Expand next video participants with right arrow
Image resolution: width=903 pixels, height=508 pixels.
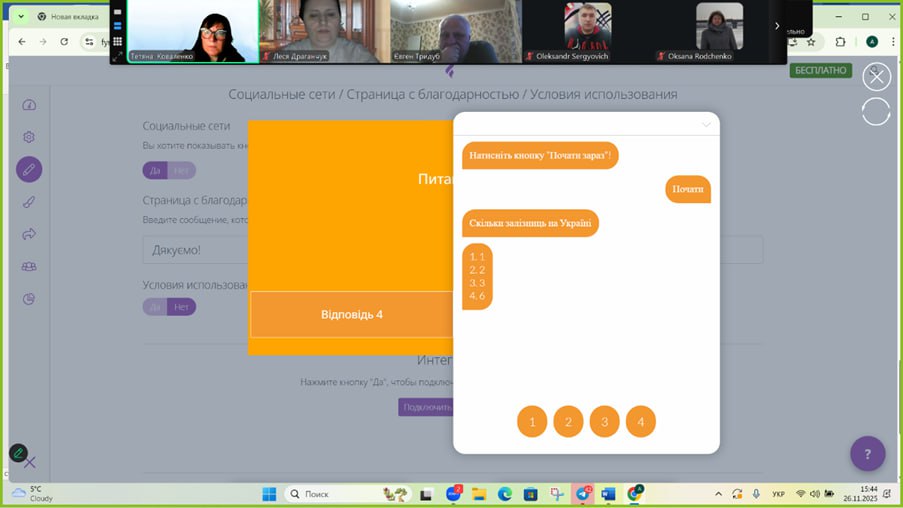(777, 26)
